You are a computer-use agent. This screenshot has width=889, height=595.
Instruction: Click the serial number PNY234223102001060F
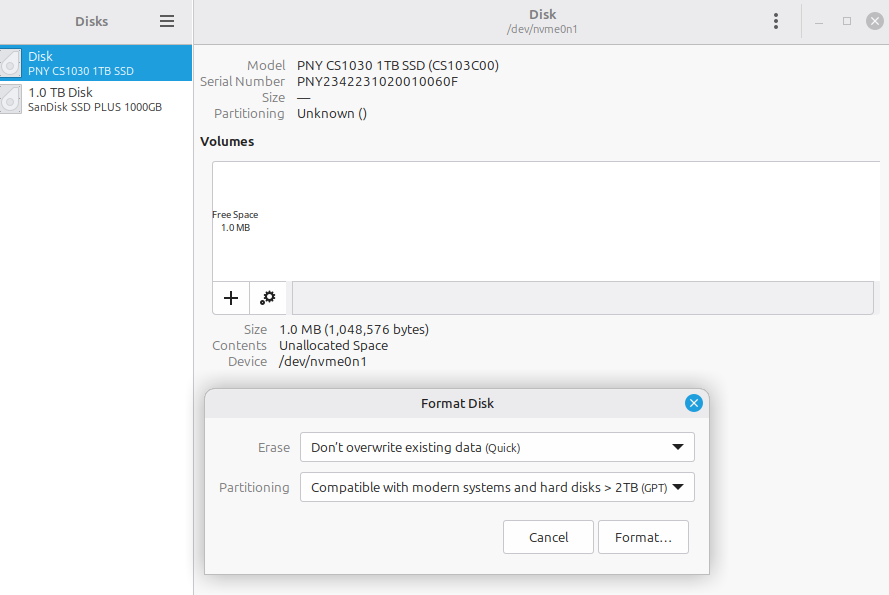pyautogui.click(x=377, y=82)
